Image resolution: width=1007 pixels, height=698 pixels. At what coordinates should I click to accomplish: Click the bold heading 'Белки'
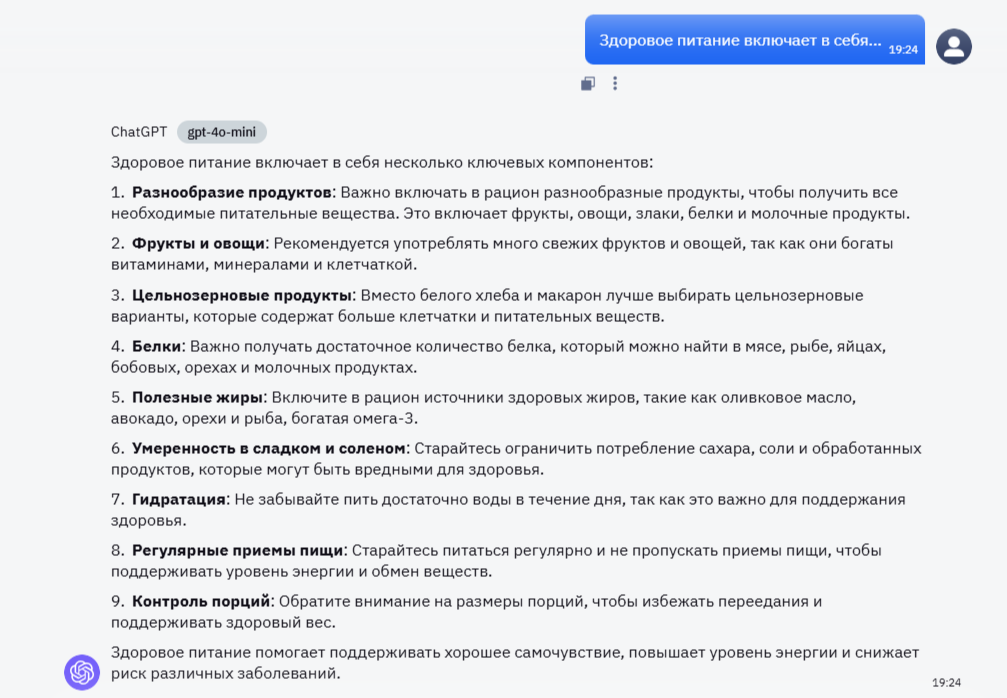point(157,346)
